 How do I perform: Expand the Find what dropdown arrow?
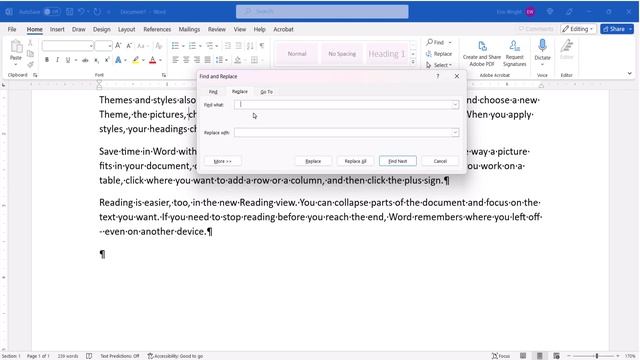pyautogui.click(x=455, y=105)
